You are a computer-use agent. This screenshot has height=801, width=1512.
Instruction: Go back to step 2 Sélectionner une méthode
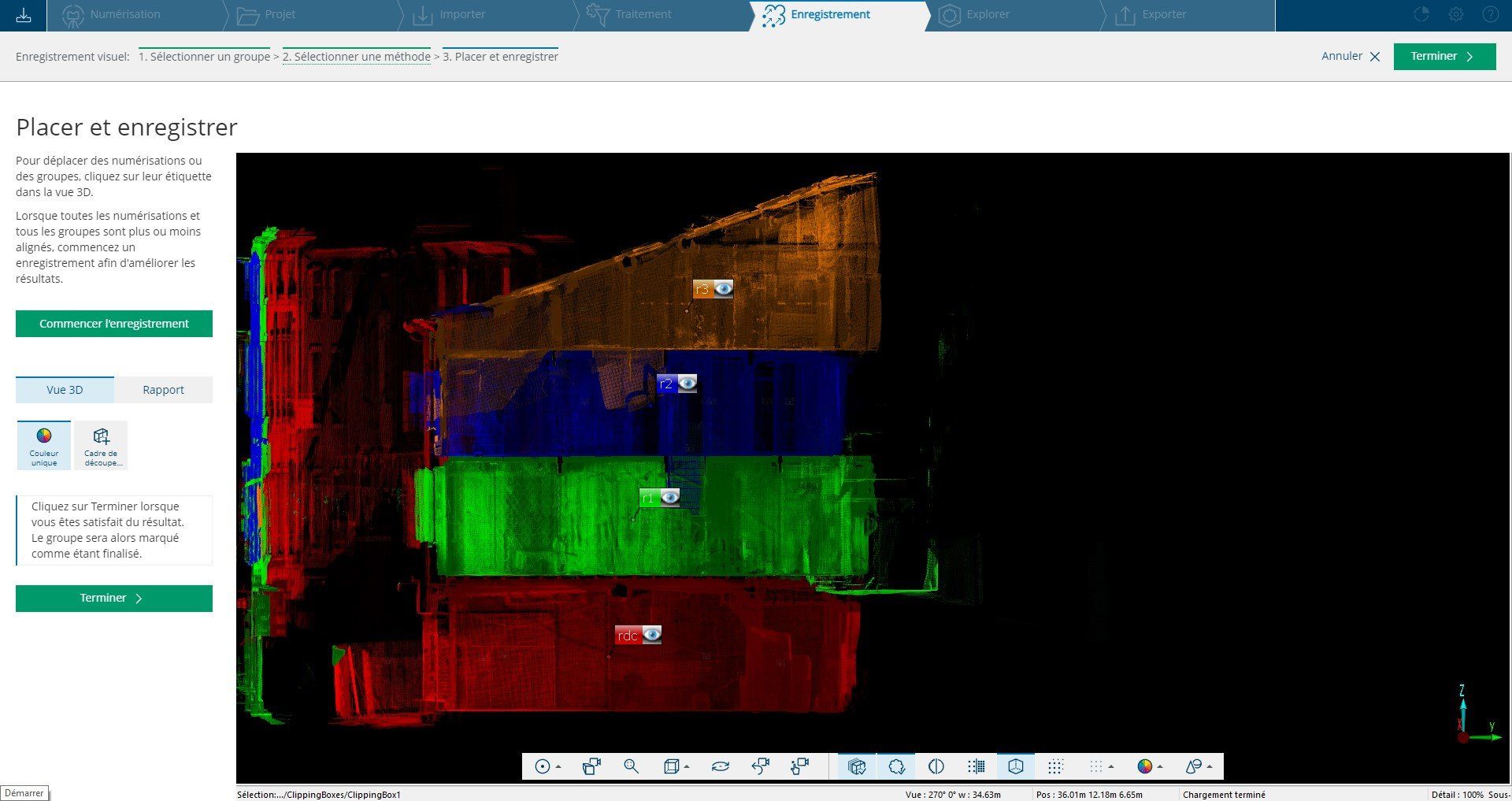pos(356,57)
